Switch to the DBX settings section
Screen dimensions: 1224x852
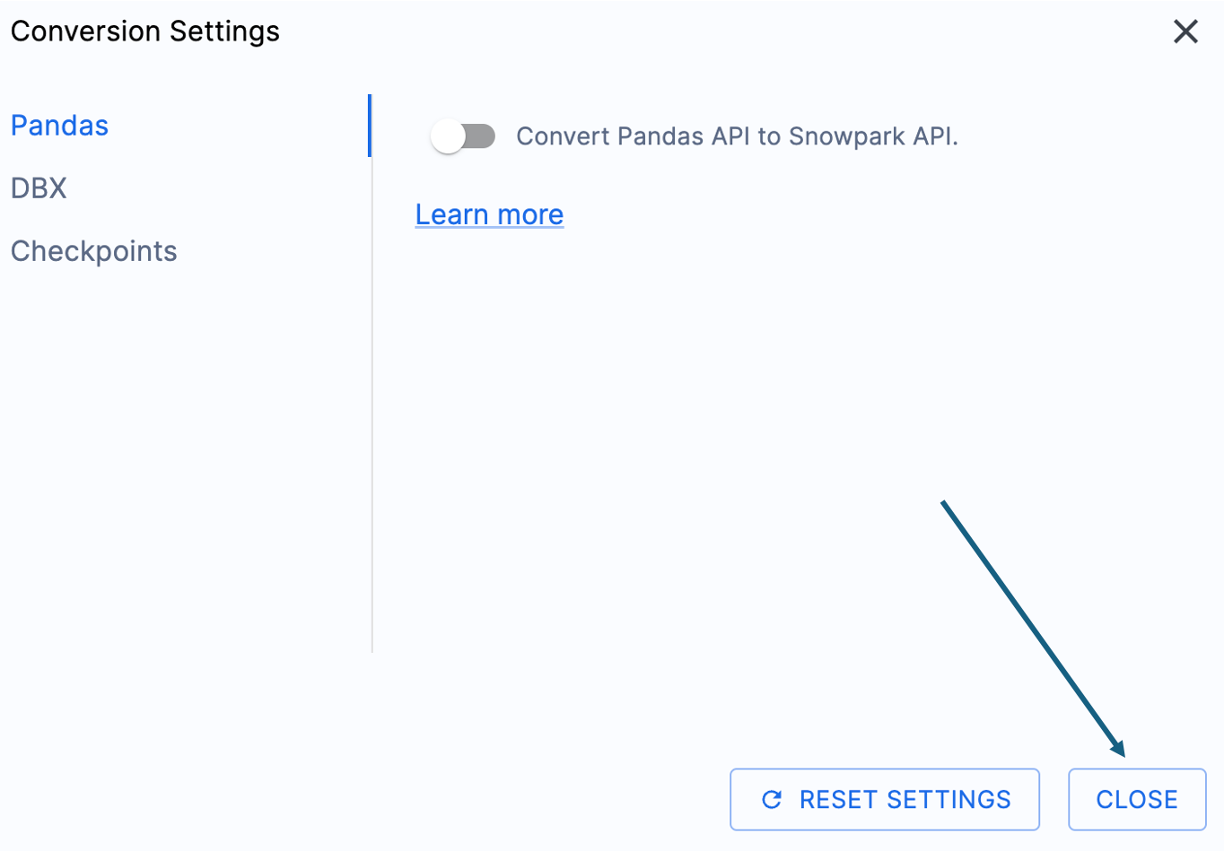[38, 188]
